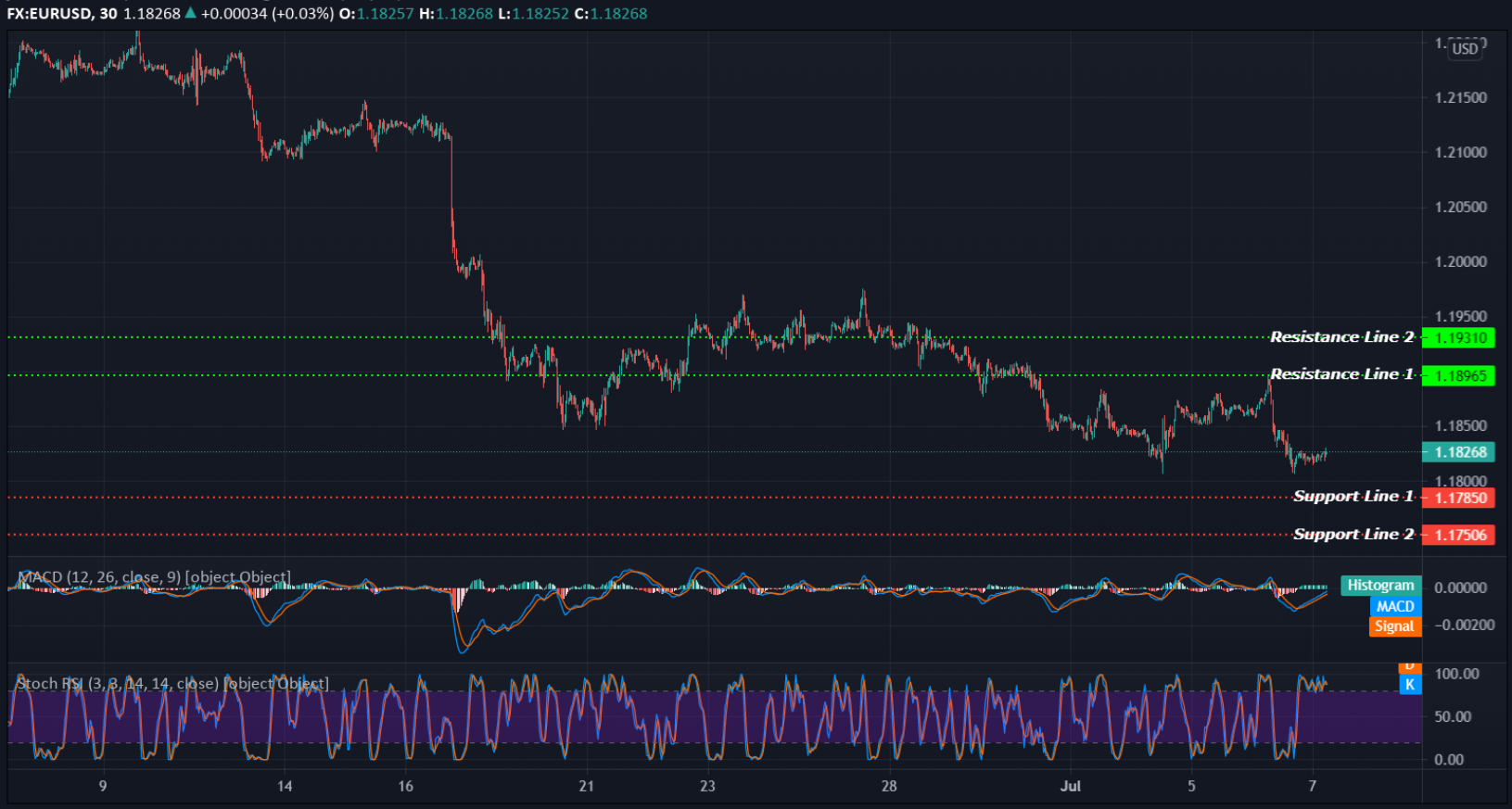Select the Resistance Line 1 label
The width and height of the screenshot is (1512, 809).
(1341, 374)
